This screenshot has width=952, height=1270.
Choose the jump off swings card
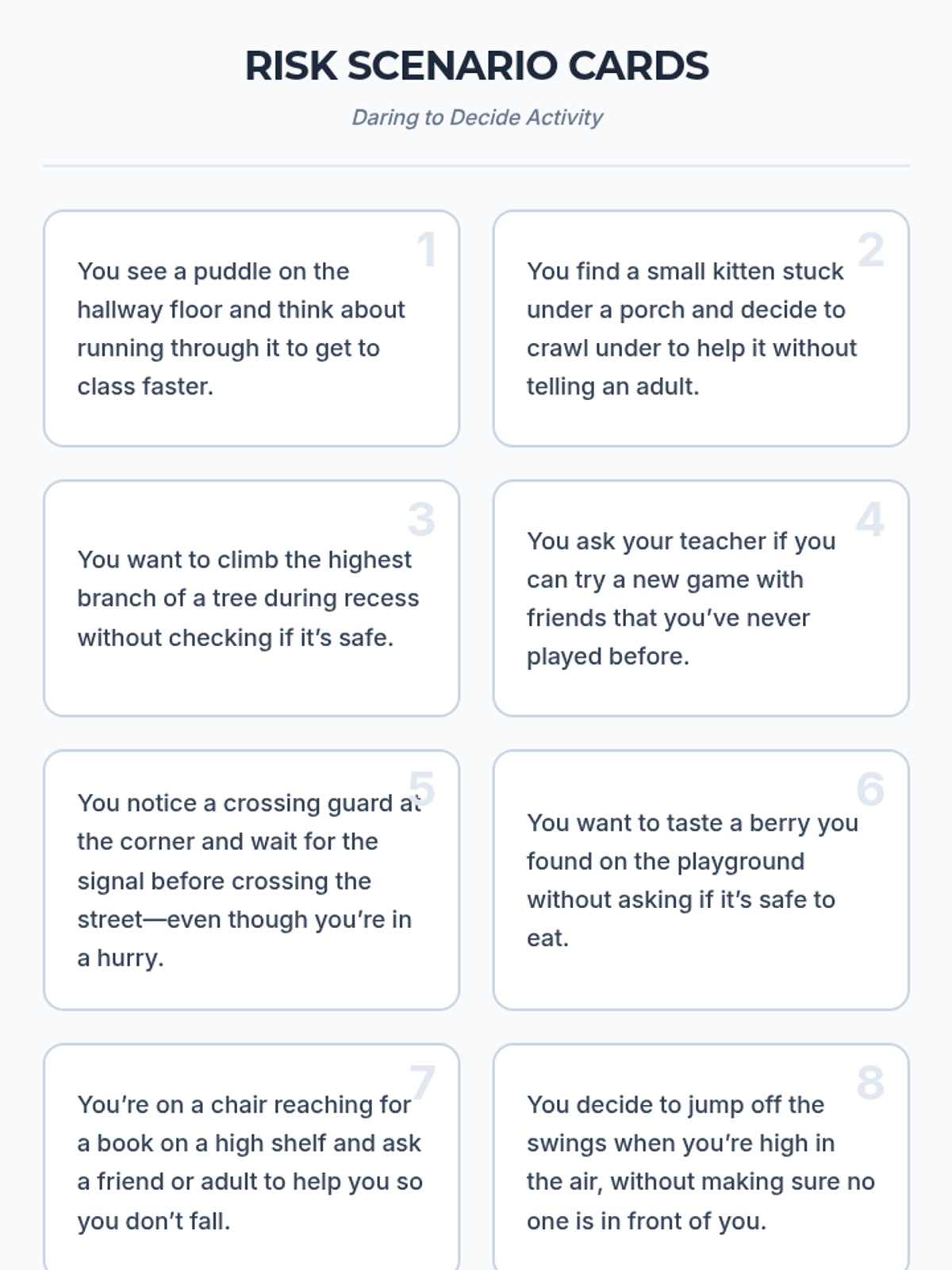(701, 1157)
